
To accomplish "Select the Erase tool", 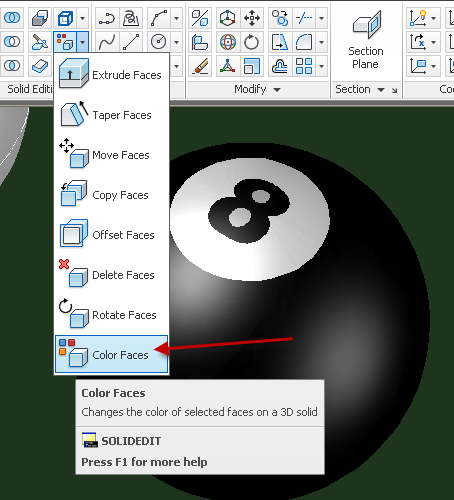I will click(200, 65).
